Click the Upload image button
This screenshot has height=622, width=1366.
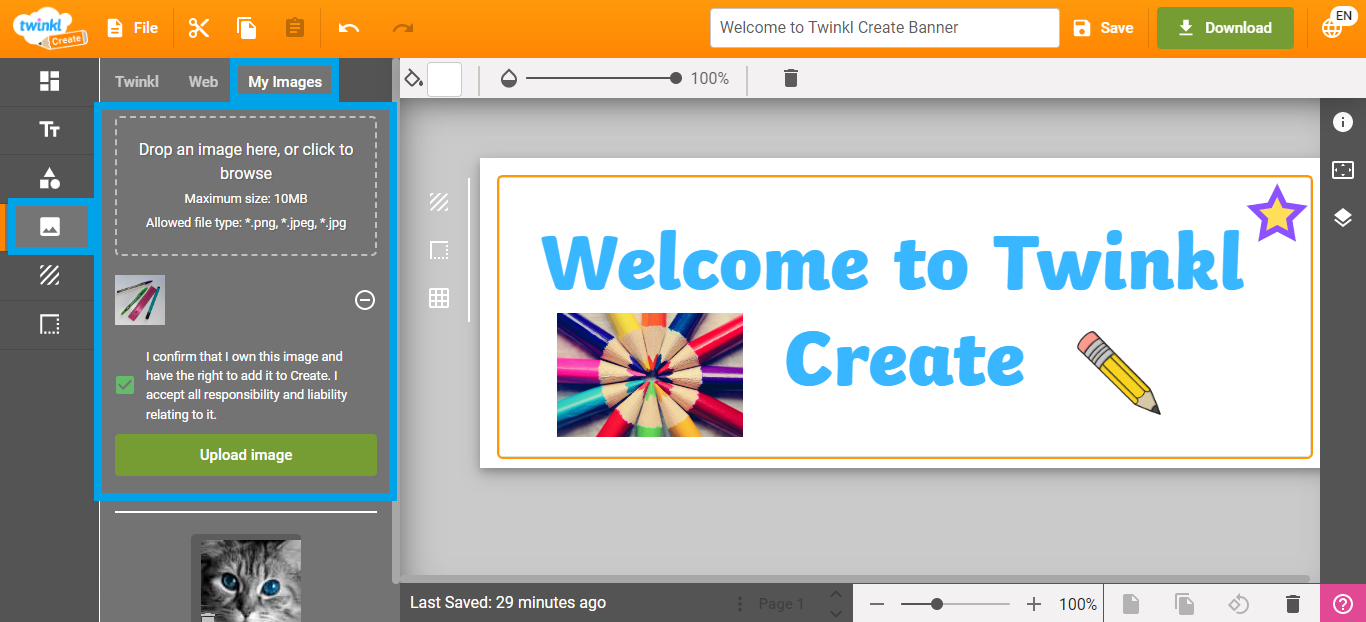click(x=246, y=455)
